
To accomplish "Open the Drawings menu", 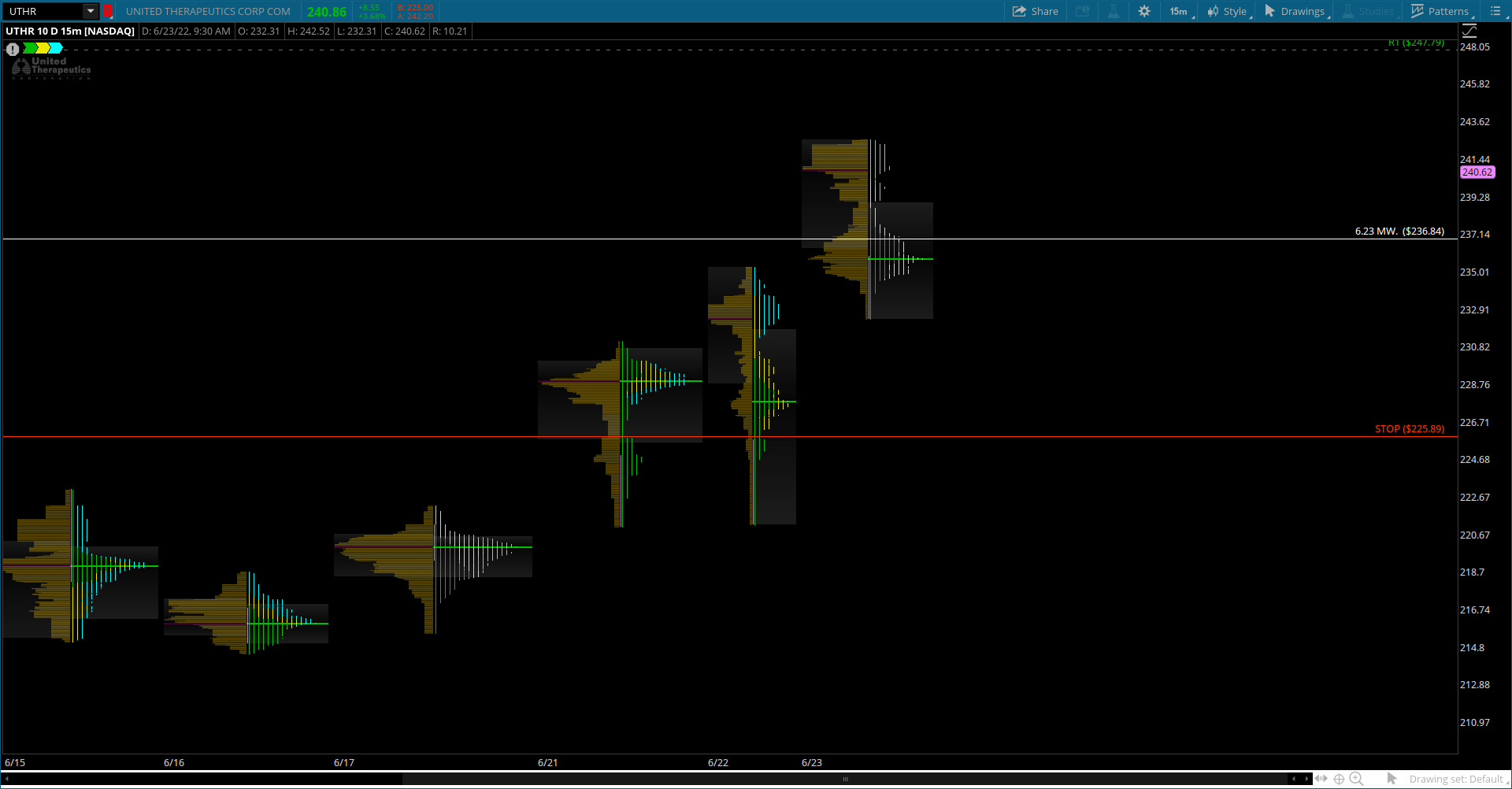I will pyautogui.click(x=1296, y=11).
